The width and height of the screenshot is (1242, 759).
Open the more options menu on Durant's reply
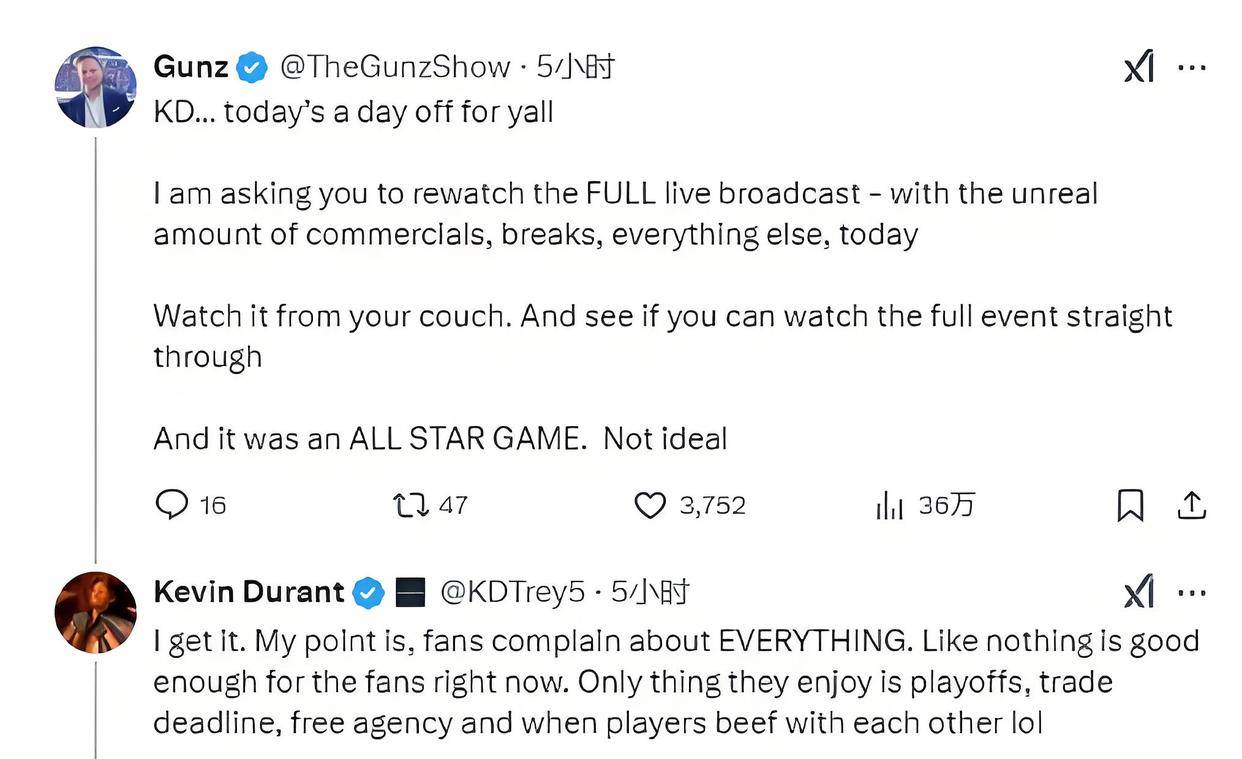[x=1192, y=593]
